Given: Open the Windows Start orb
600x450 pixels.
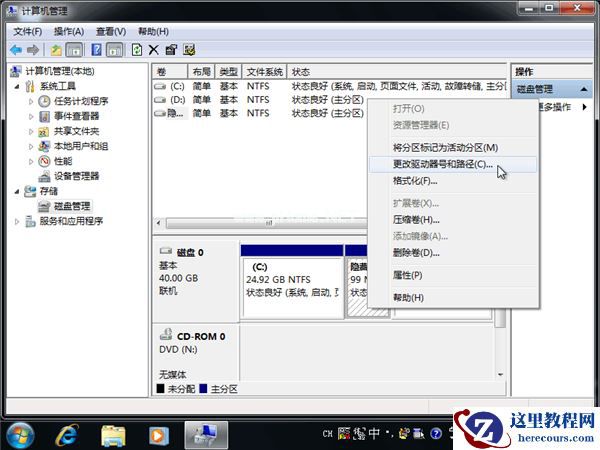Looking at the screenshot, I should (21, 436).
